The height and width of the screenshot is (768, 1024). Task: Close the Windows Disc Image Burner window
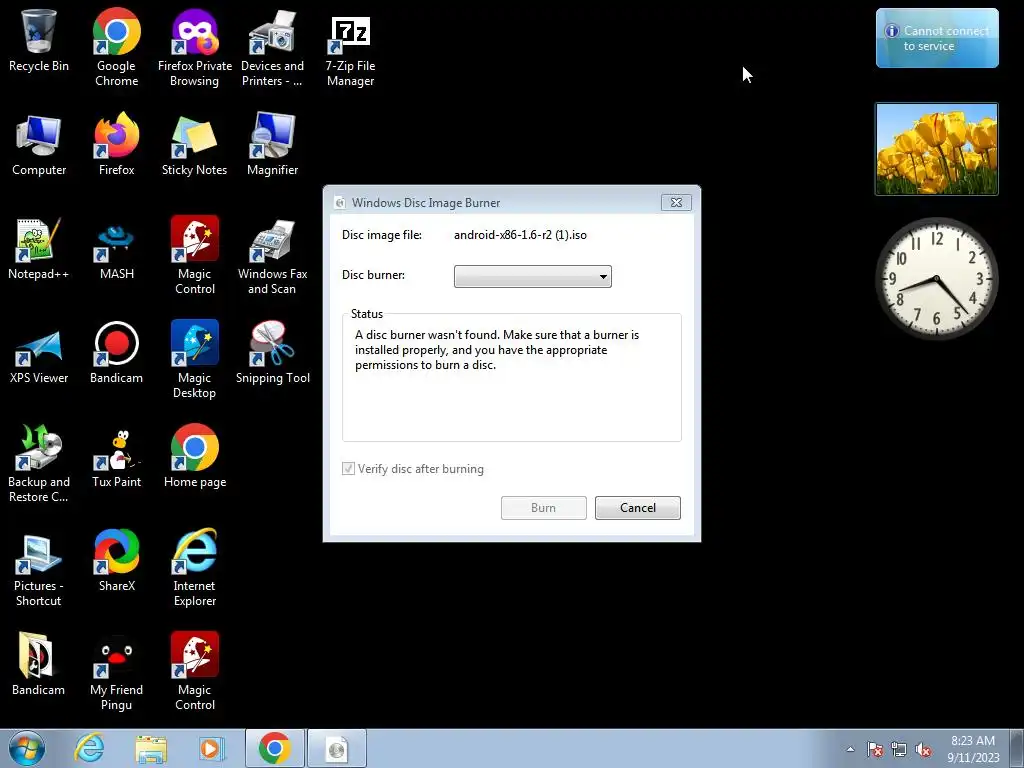coord(676,202)
